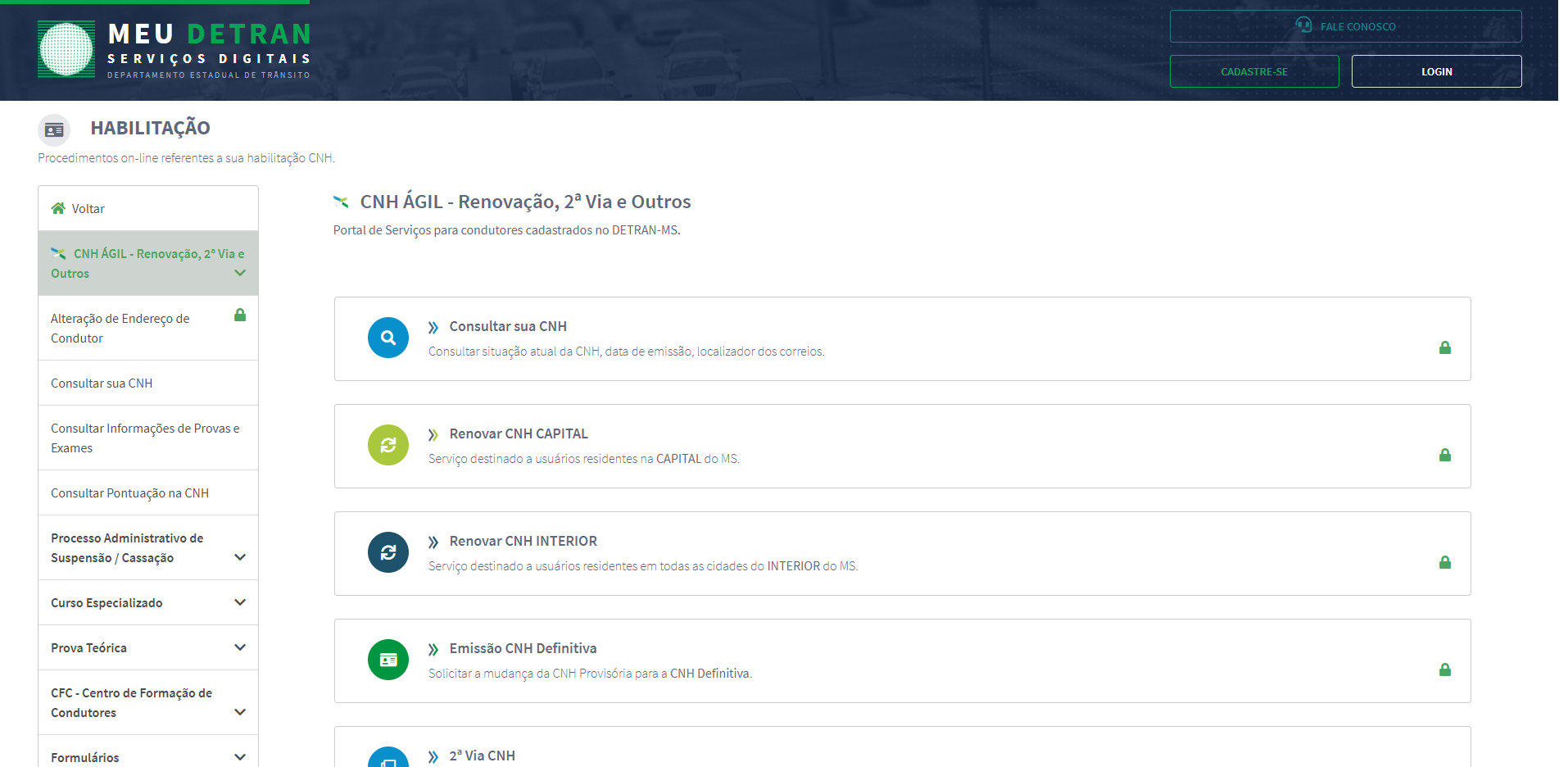Click double-arrow icon before Renovar CNH CAPITAL

(x=433, y=435)
